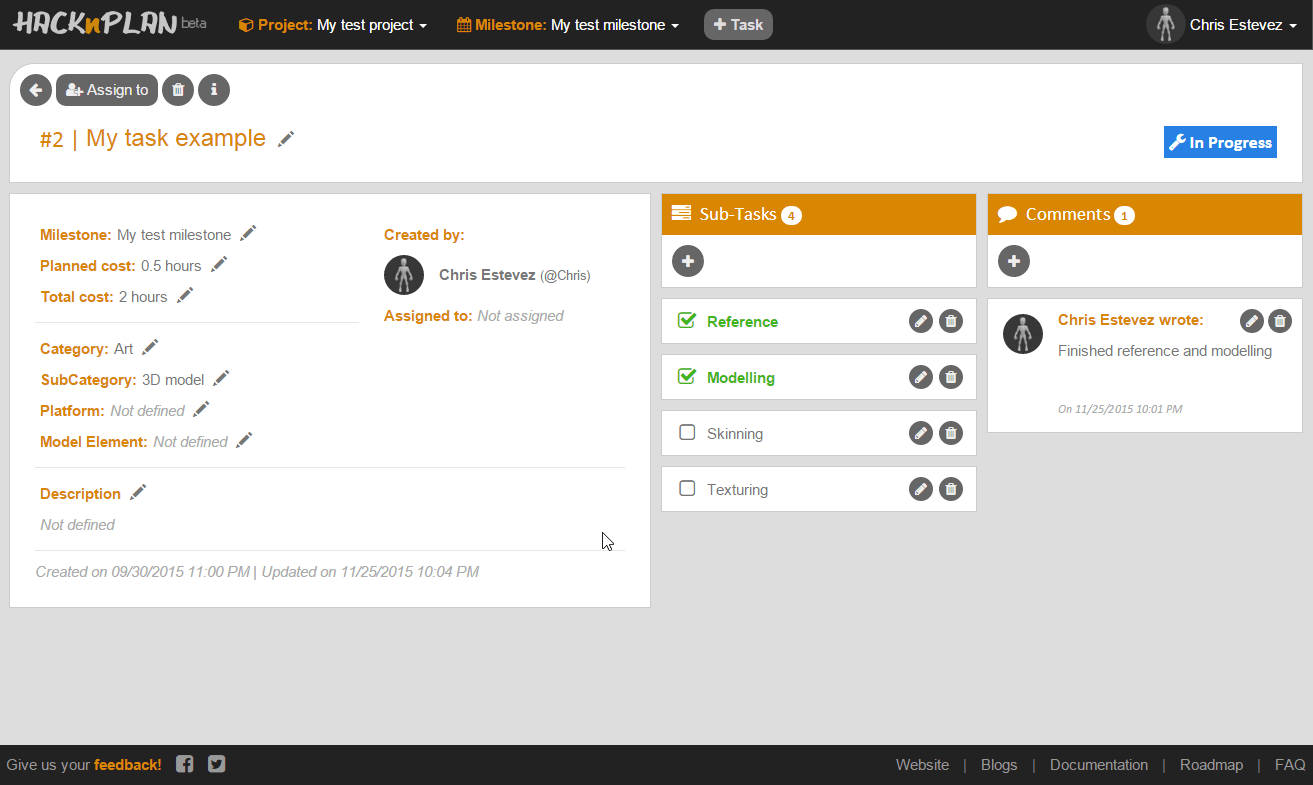Open the task info icon
Screen dimensions: 1313x785
click(x=214, y=90)
